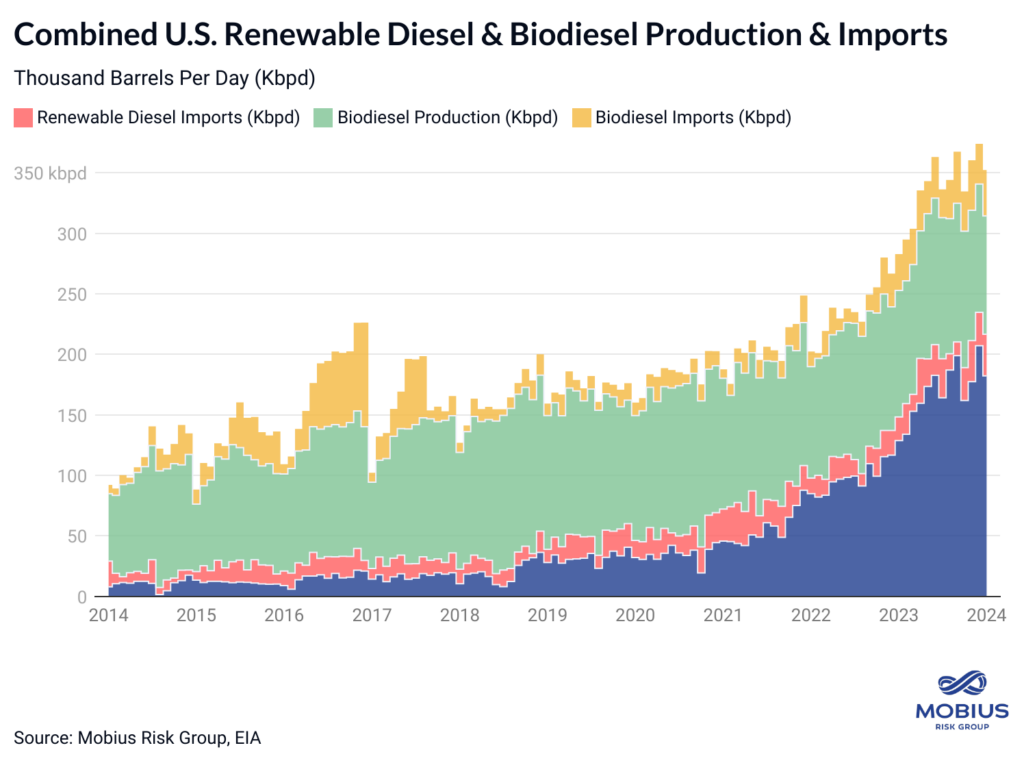The height and width of the screenshot is (763, 1024).
Task: Select the 'Renewable Diesel Imports (Kbpd)' legend label
Action: click(x=168, y=118)
